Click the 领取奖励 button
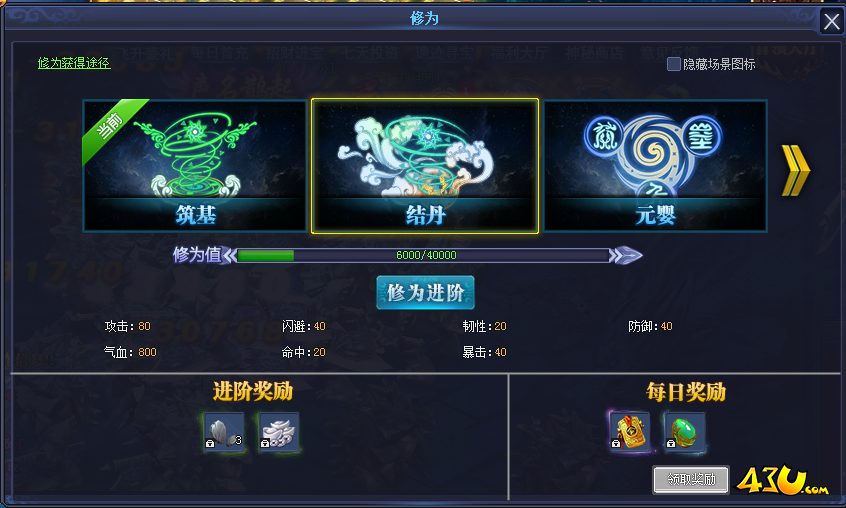Viewport: 846px width, 508px height. pyautogui.click(x=691, y=479)
